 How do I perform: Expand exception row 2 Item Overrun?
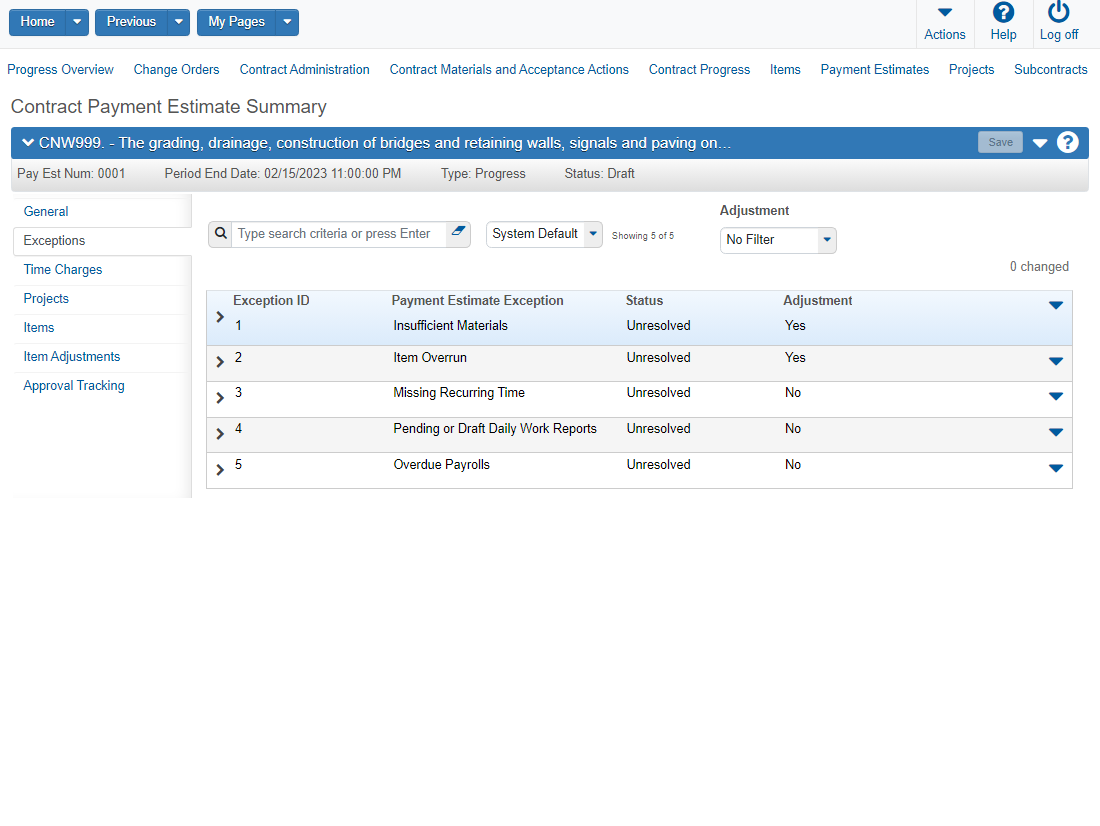point(220,362)
